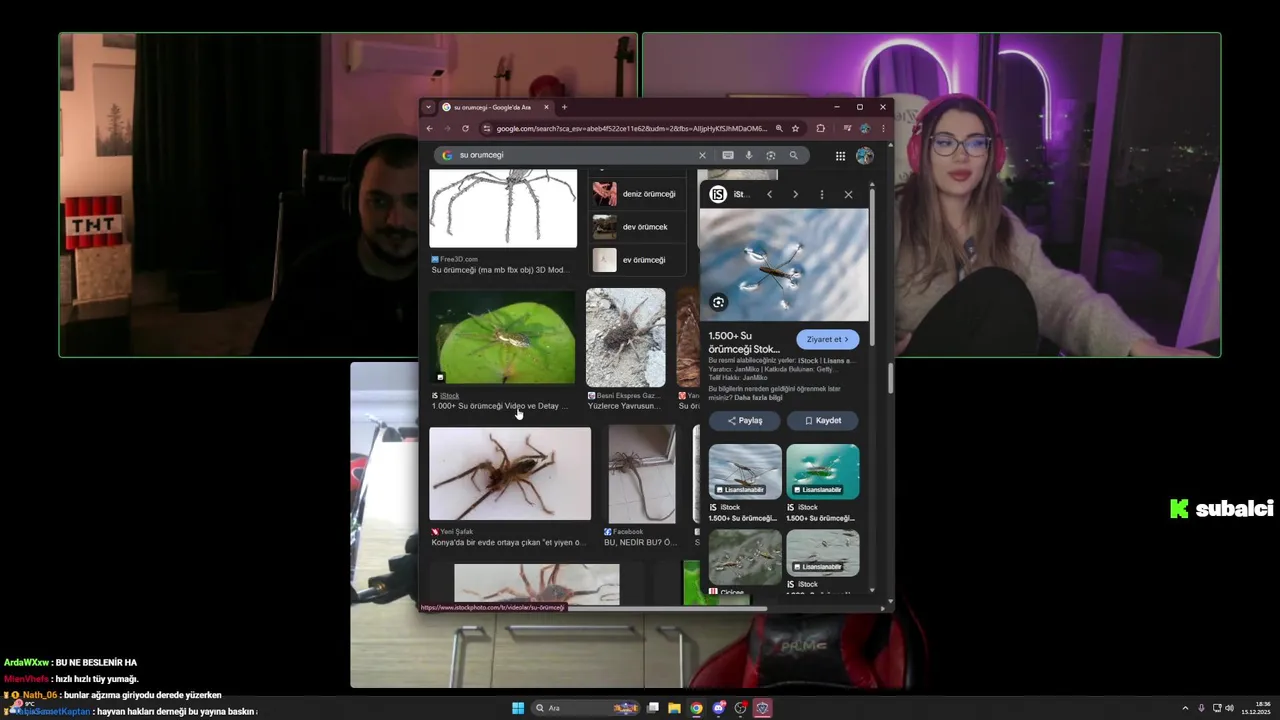Open the Facebook 'BU, NEDİR BU?' thumbnail
Screen dimensions: 1280x720
pyautogui.click(x=642, y=474)
